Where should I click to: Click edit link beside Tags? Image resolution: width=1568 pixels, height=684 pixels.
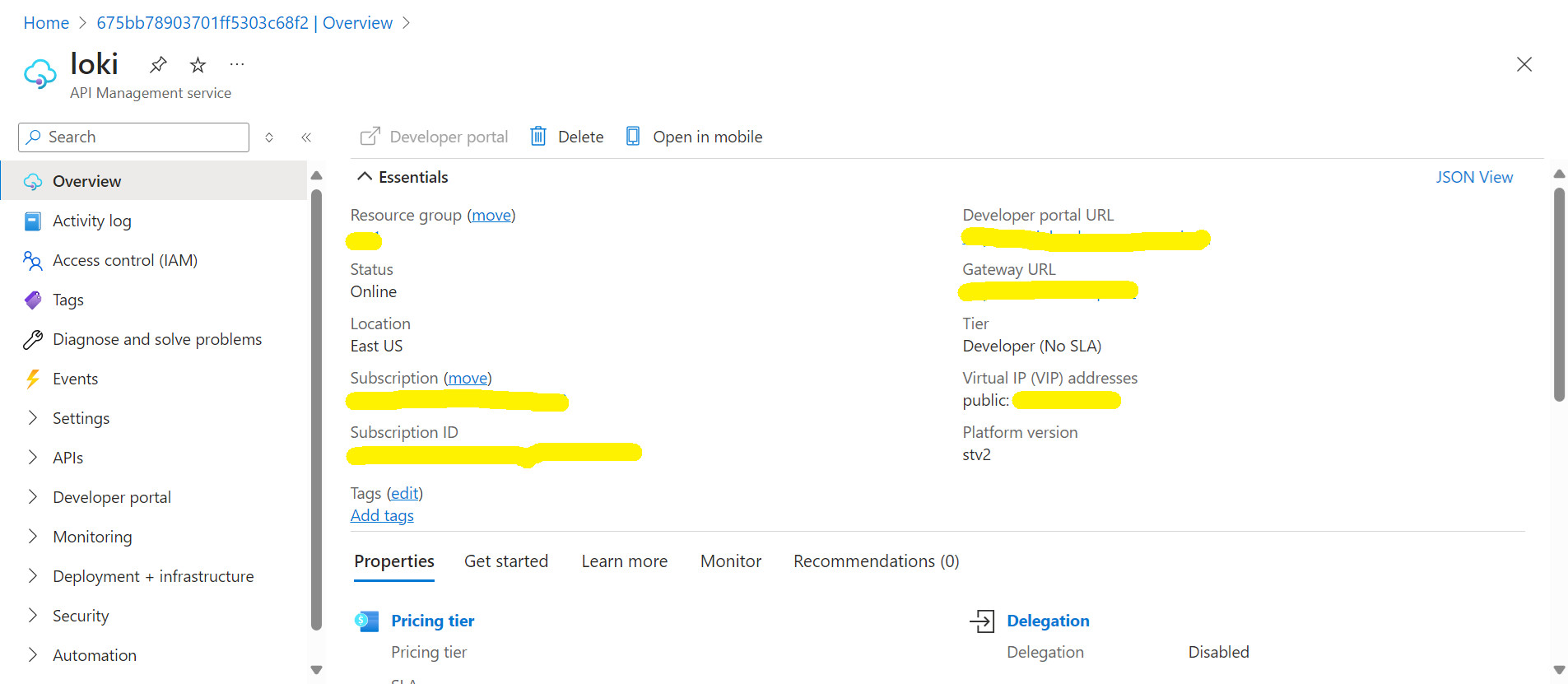[405, 493]
